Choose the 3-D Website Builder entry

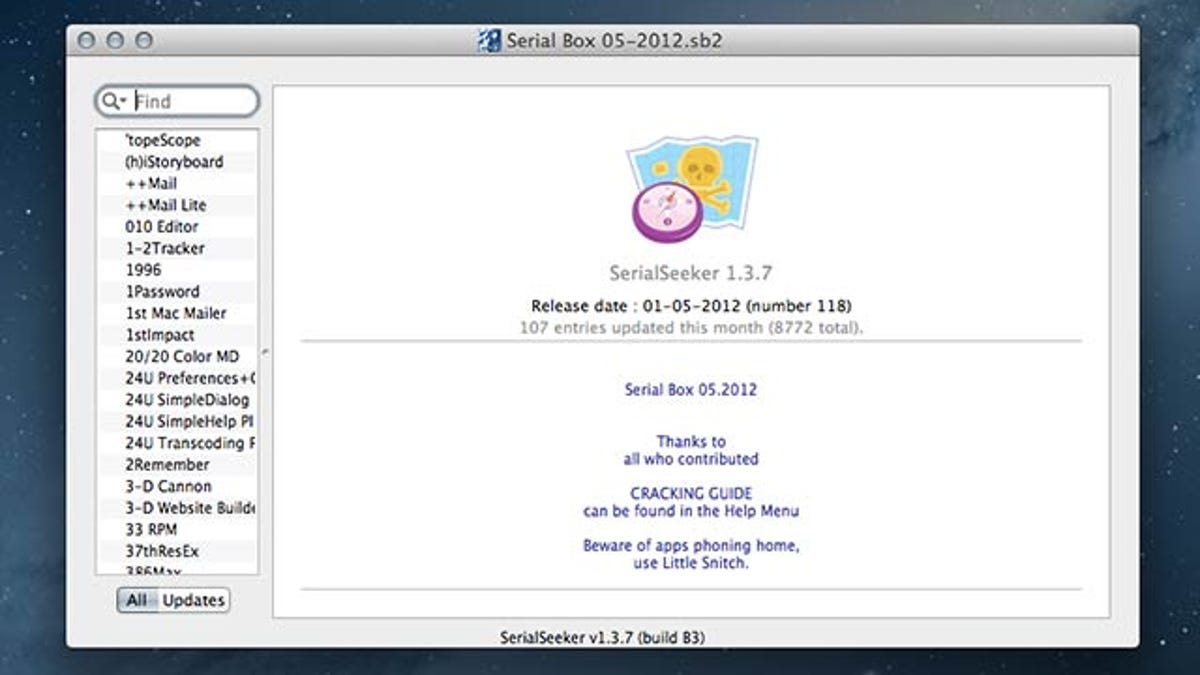pos(176,508)
